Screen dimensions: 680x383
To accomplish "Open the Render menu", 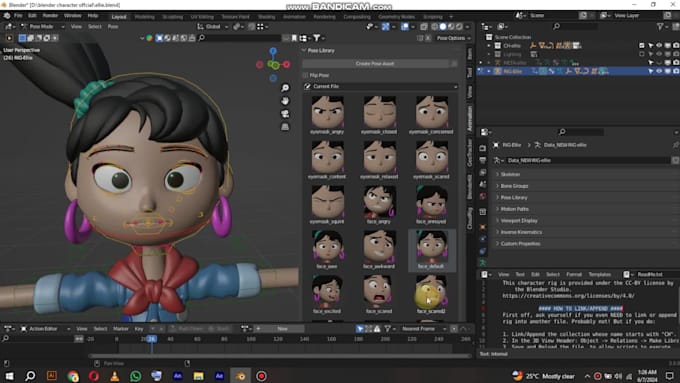I will [x=50, y=16].
